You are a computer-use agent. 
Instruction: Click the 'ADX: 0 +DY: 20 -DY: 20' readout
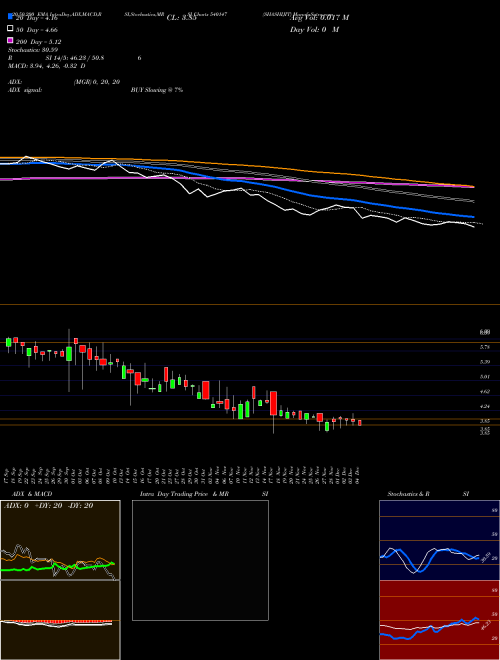coord(48,506)
